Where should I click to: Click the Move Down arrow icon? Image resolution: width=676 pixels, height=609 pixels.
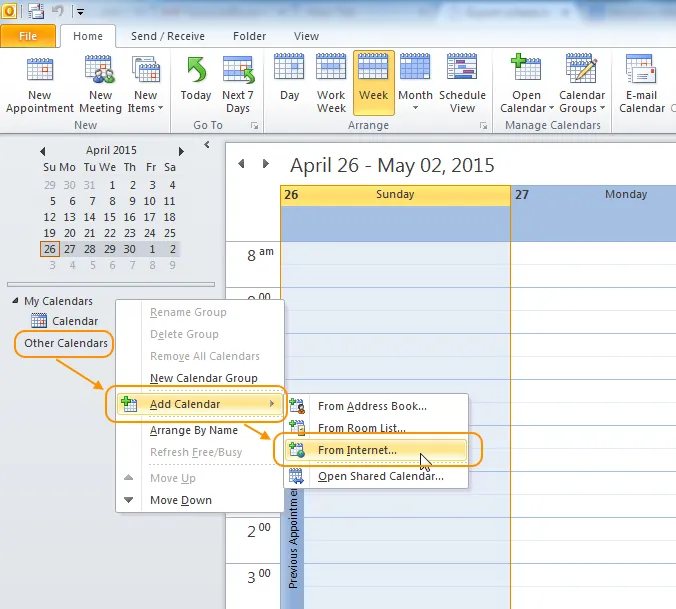click(128, 500)
